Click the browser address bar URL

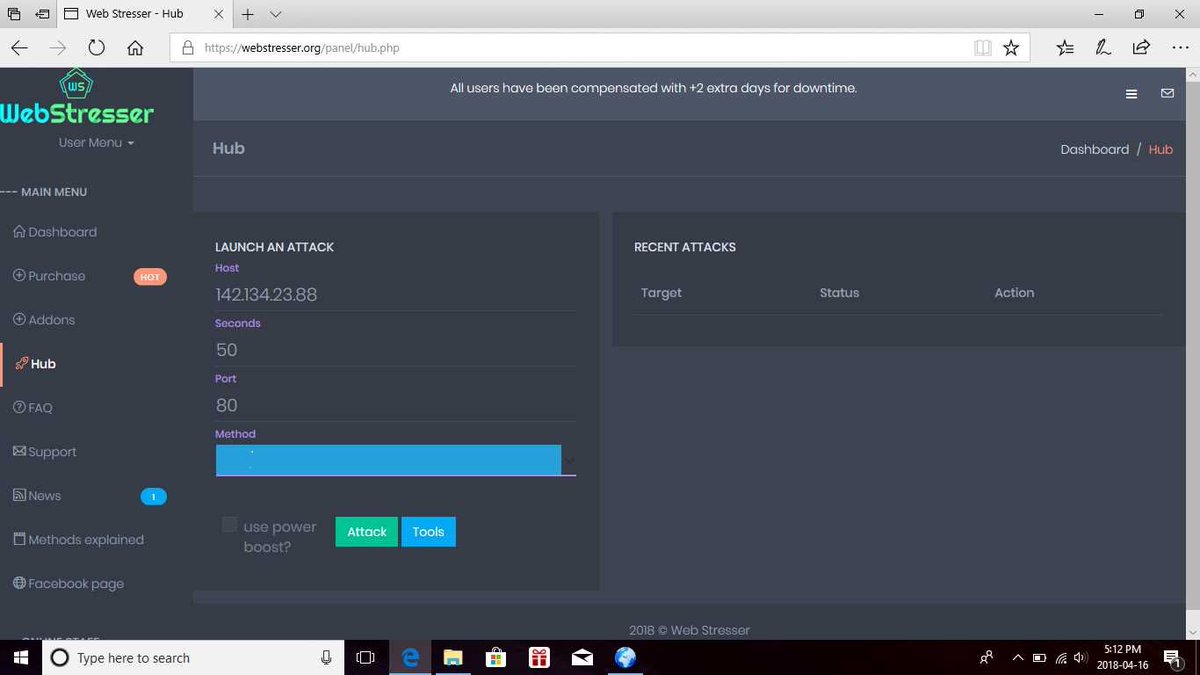[x=302, y=47]
